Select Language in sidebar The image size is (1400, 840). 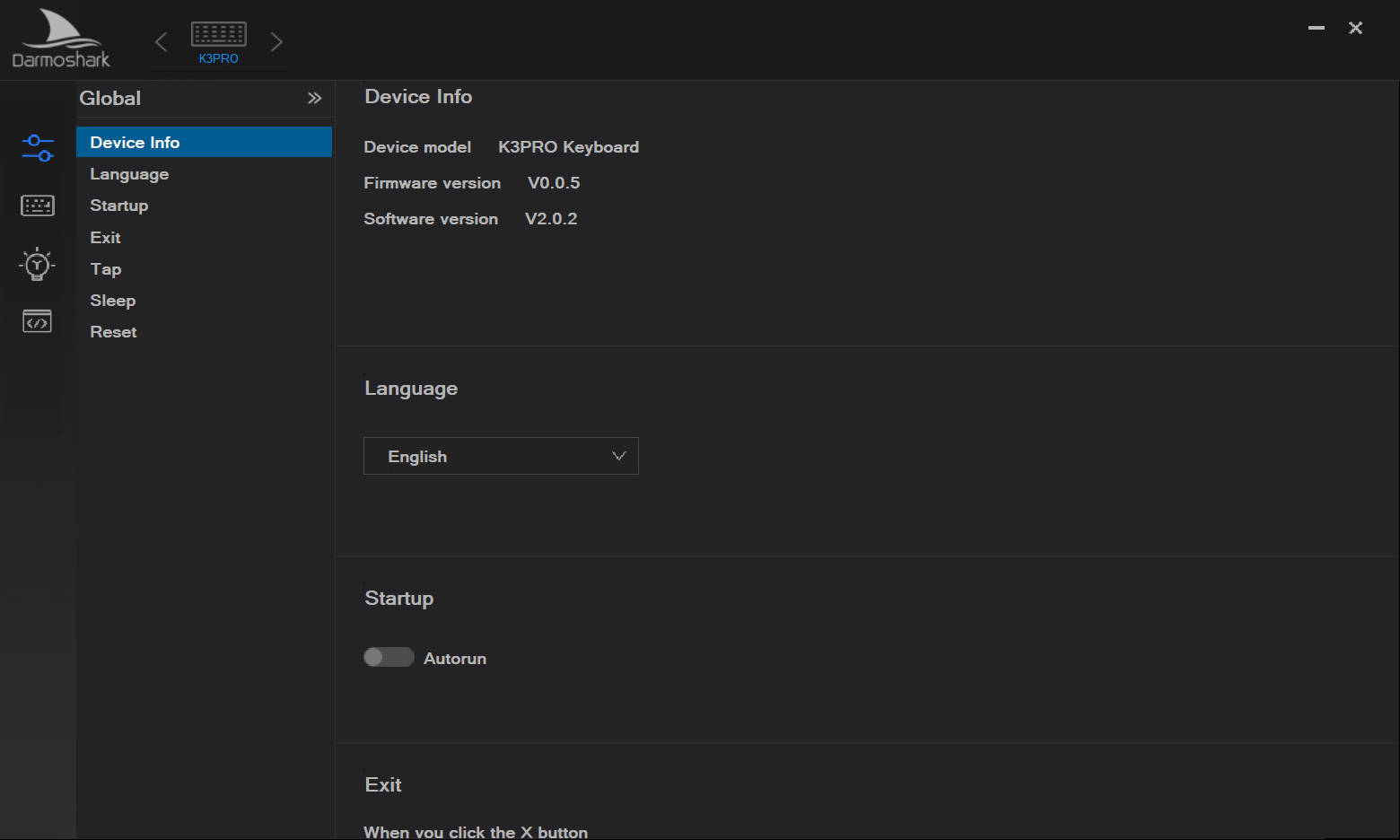[x=204, y=173]
